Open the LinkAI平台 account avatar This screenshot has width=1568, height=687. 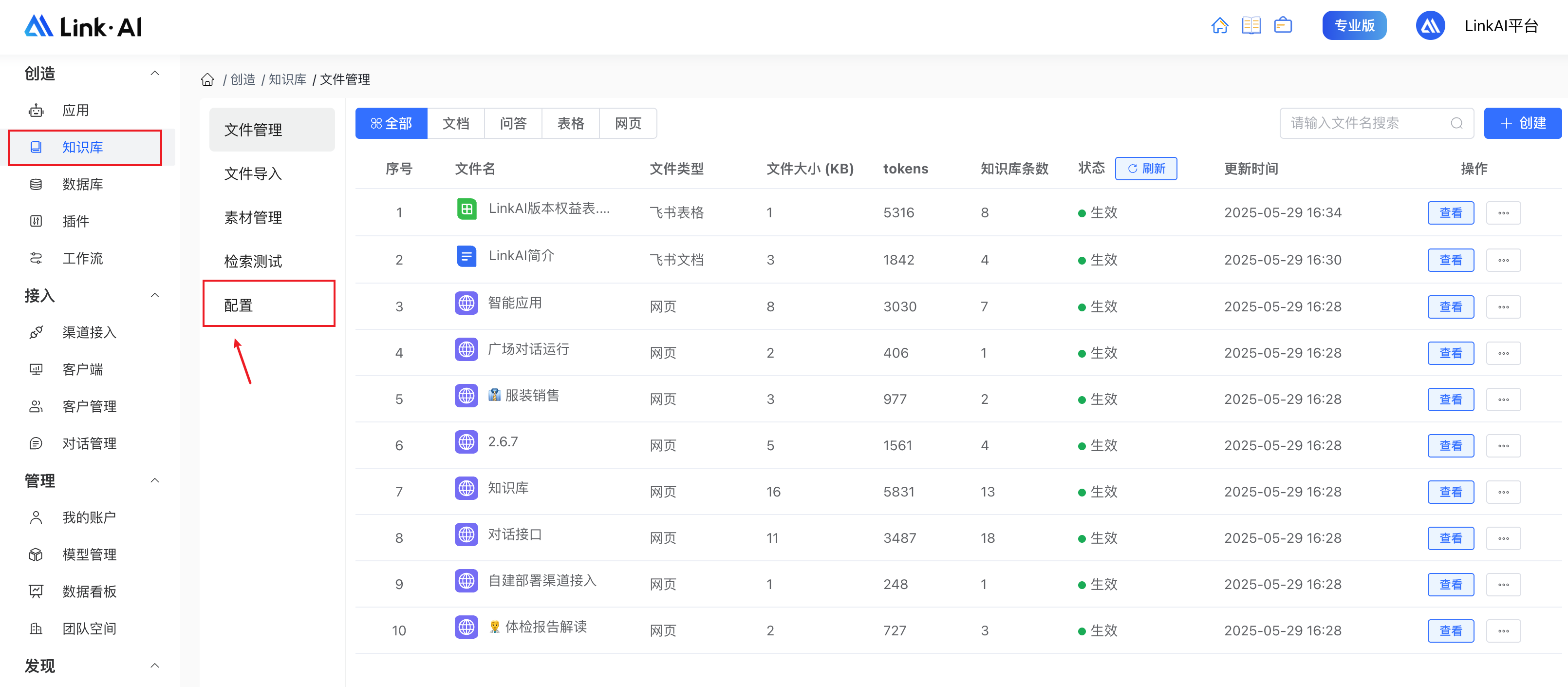click(1430, 25)
